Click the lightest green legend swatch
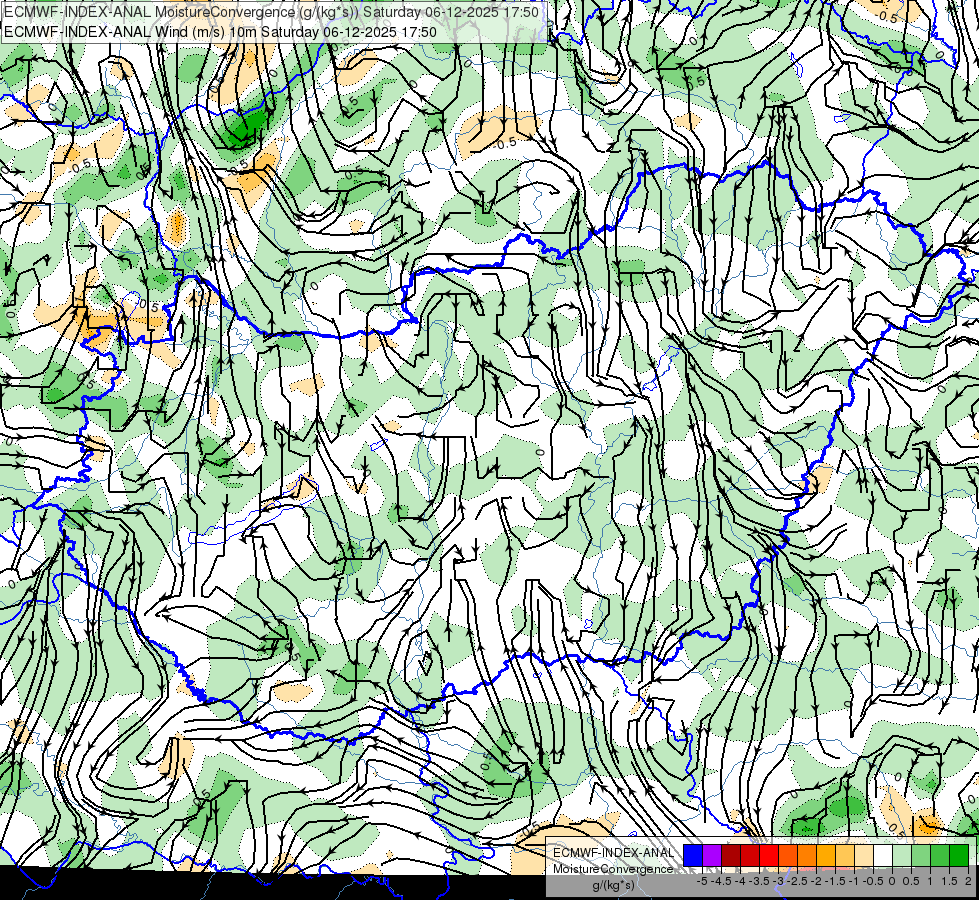 (x=902, y=855)
